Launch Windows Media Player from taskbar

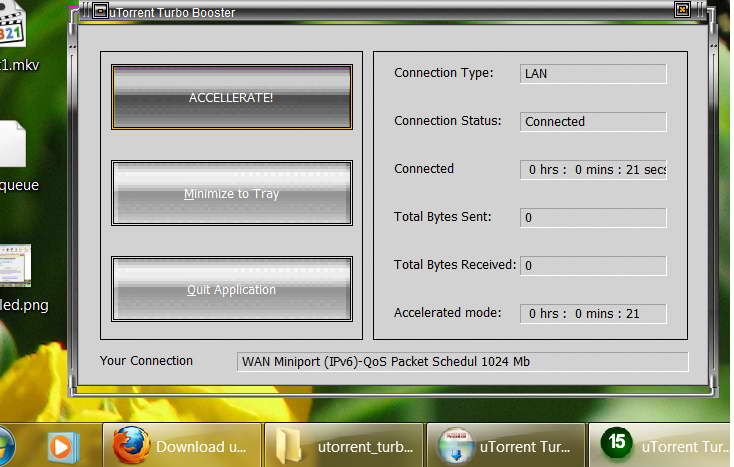pos(63,447)
